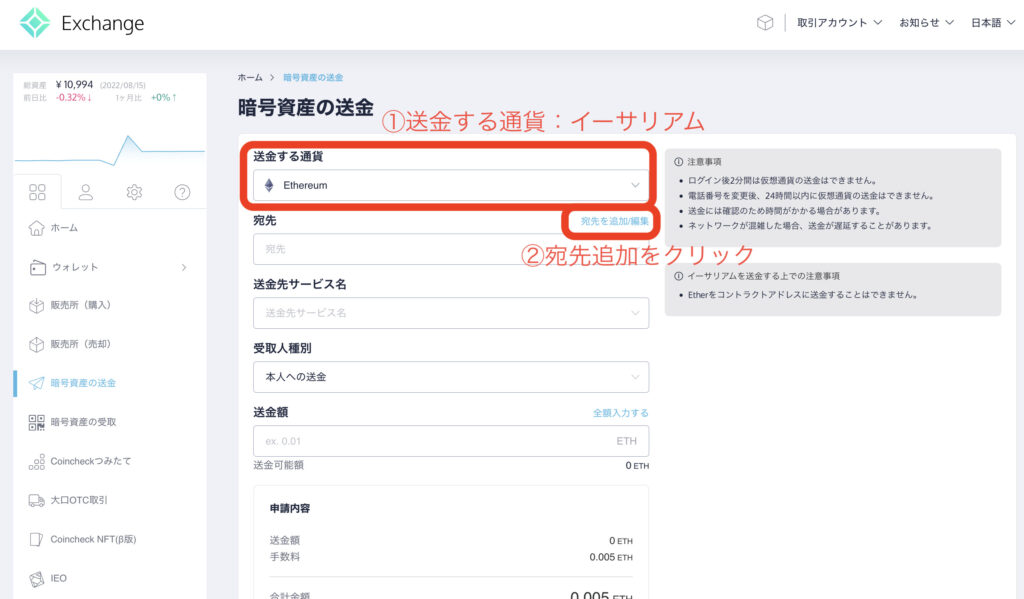Image resolution: width=1024 pixels, height=599 pixels.
Task: Open the 受取人種別 dropdown
Action: 451,377
